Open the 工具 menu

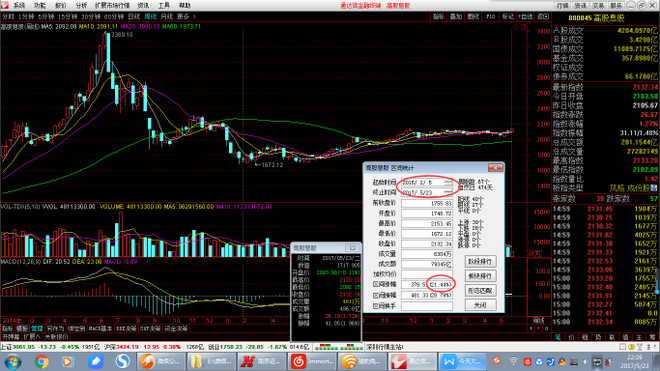pos(164,5)
